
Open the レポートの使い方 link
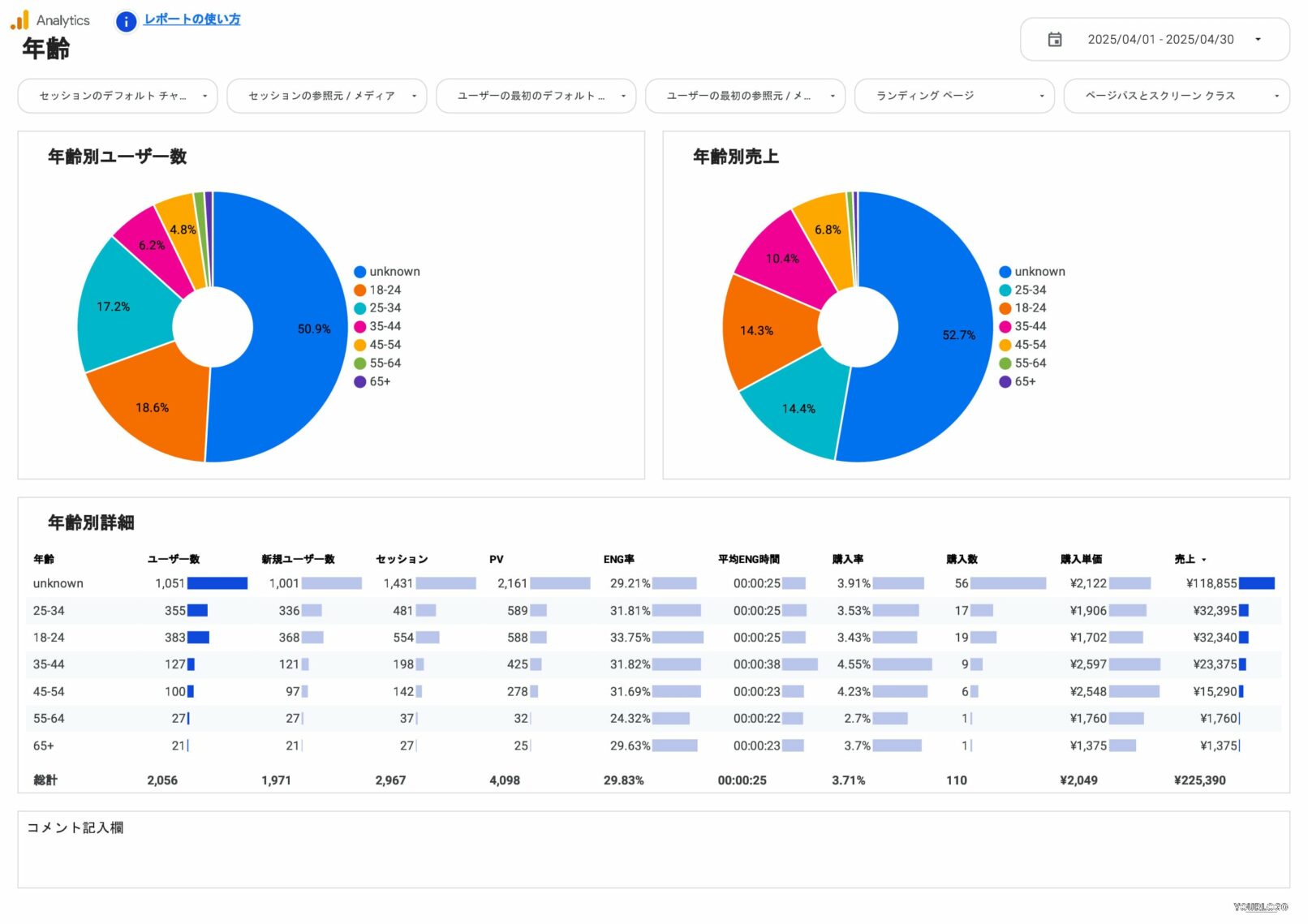click(x=191, y=19)
